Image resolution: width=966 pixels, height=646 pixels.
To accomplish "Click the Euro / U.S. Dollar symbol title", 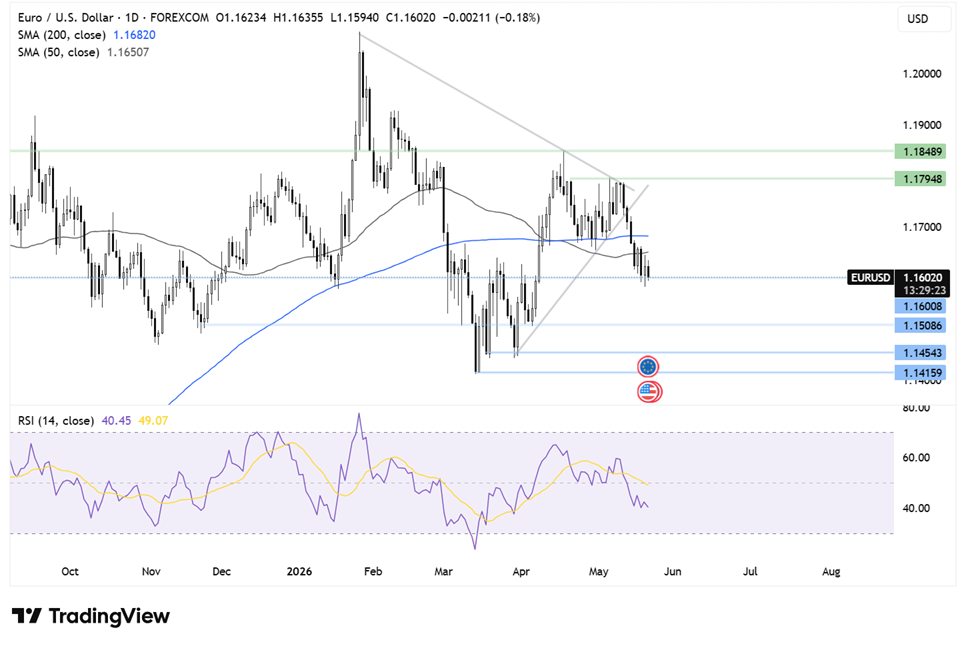I will 65,17.
